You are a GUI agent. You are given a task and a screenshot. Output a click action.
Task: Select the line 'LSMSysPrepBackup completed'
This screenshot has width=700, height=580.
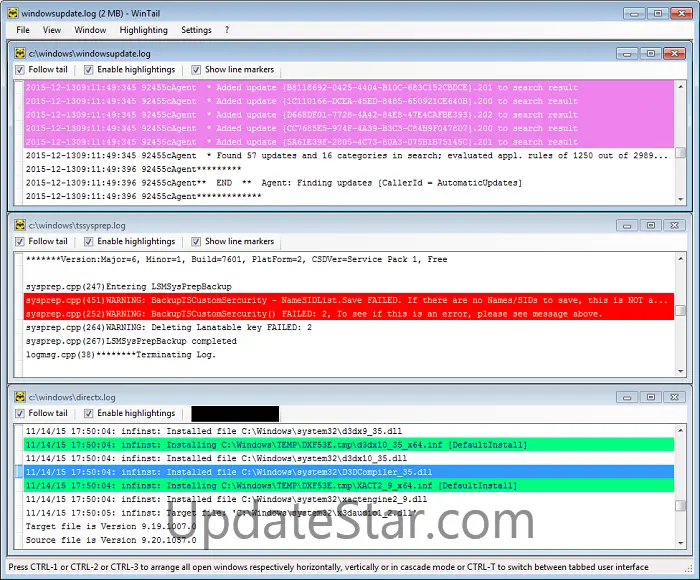pos(349,341)
